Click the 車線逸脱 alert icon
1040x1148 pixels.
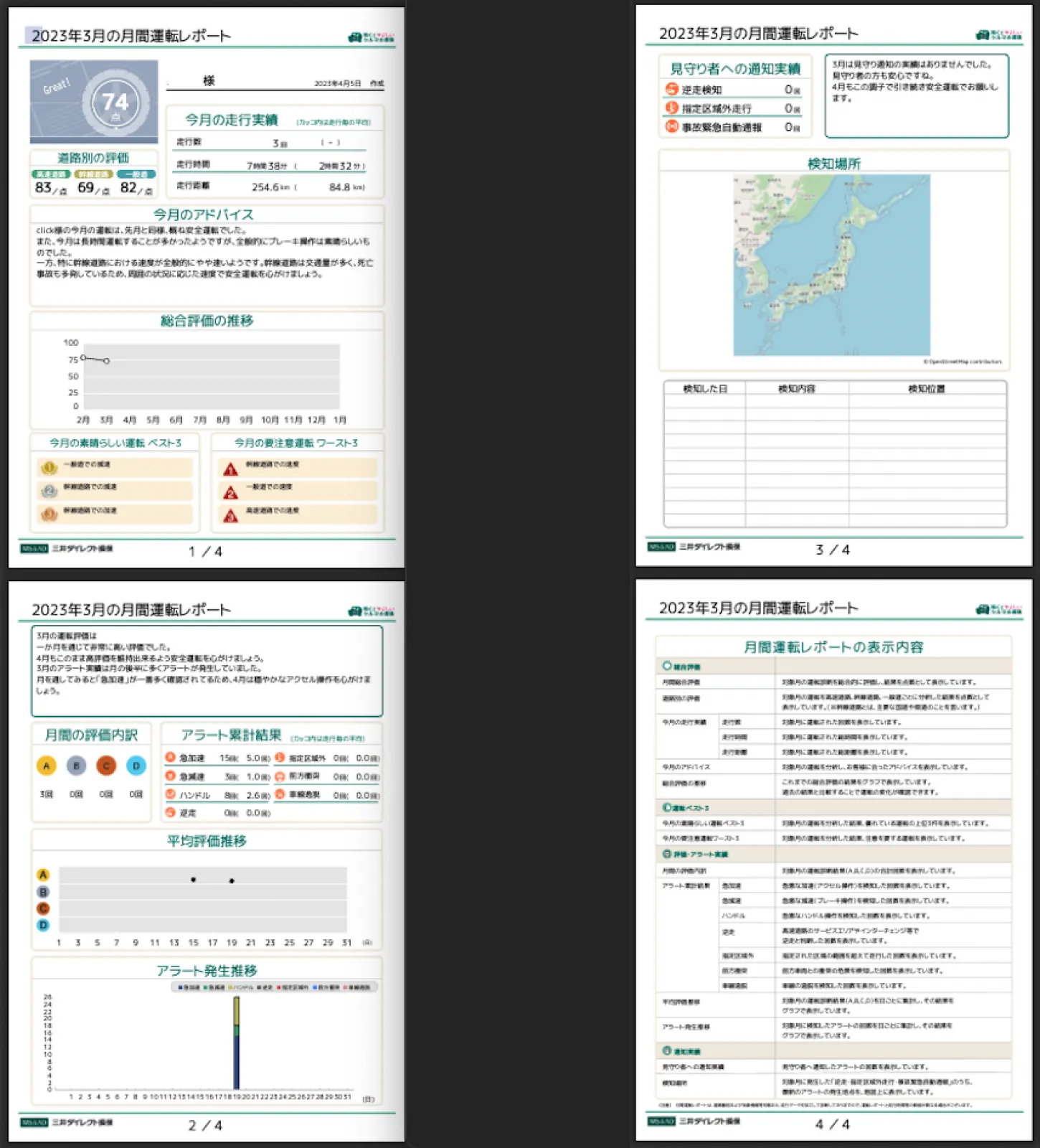pyautogui.click(x=280, y=794)
